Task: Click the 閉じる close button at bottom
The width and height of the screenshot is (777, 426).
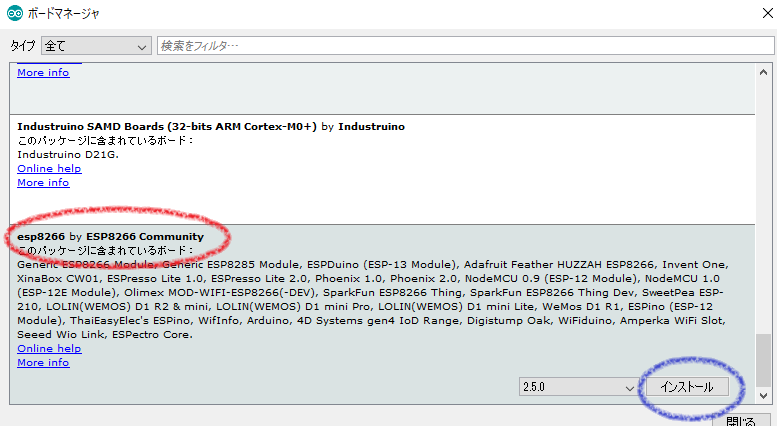Action: (741, 421)
